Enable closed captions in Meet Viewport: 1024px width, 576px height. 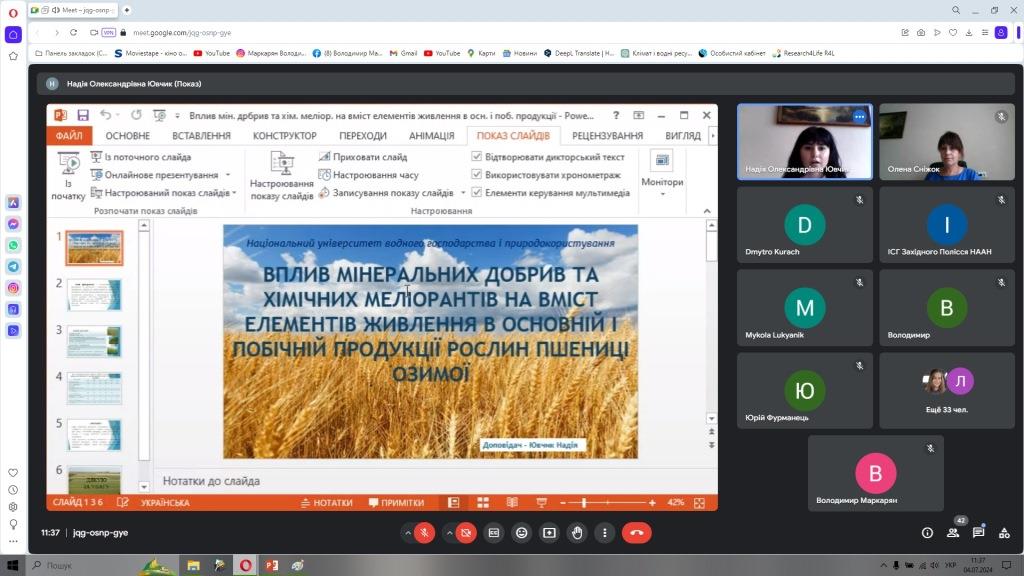(x=493, y=533)
